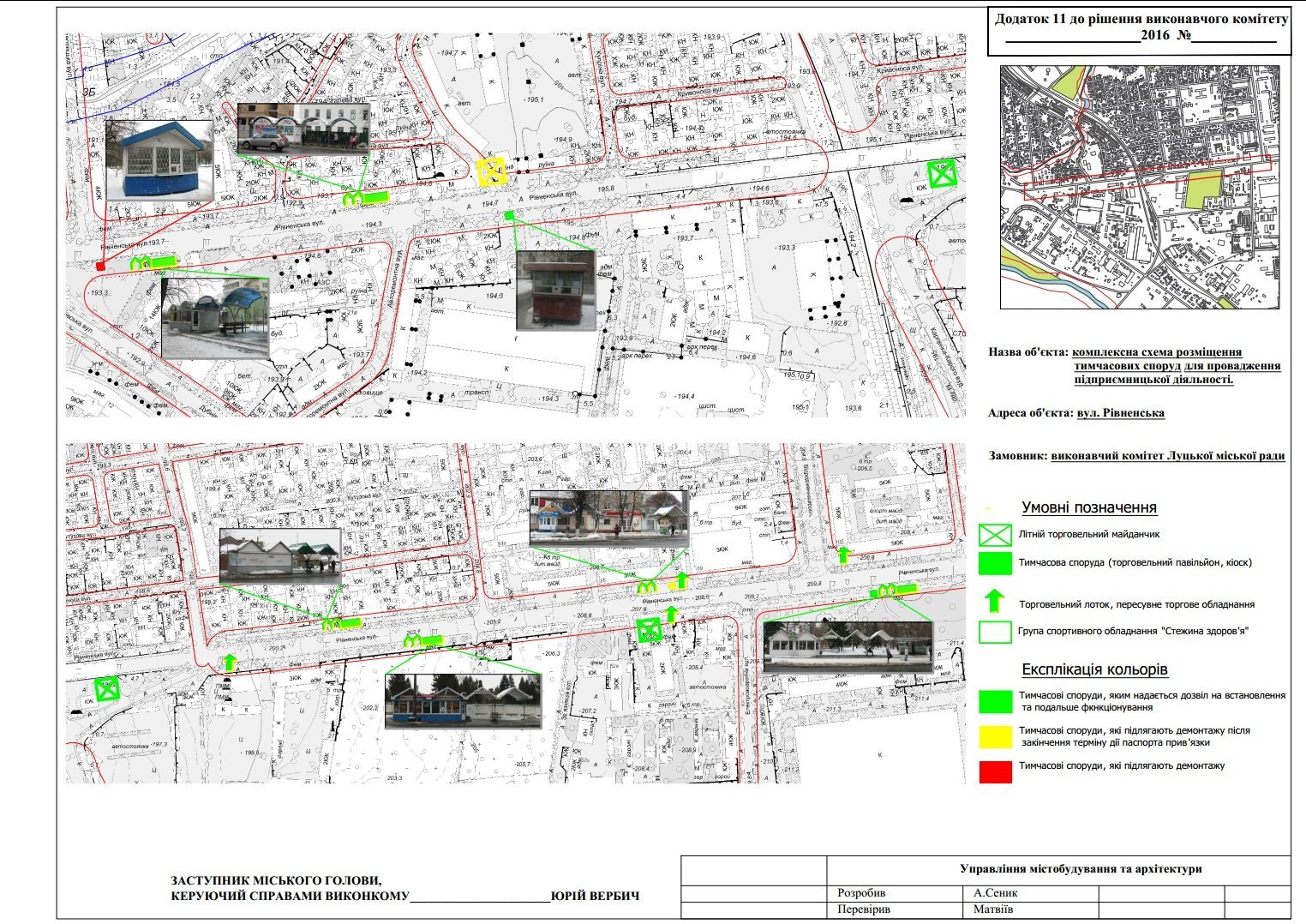Screen dimensions: 1306x924
Task: Select the red to-be-dismantled color swatch
Action: click(995, 771)
